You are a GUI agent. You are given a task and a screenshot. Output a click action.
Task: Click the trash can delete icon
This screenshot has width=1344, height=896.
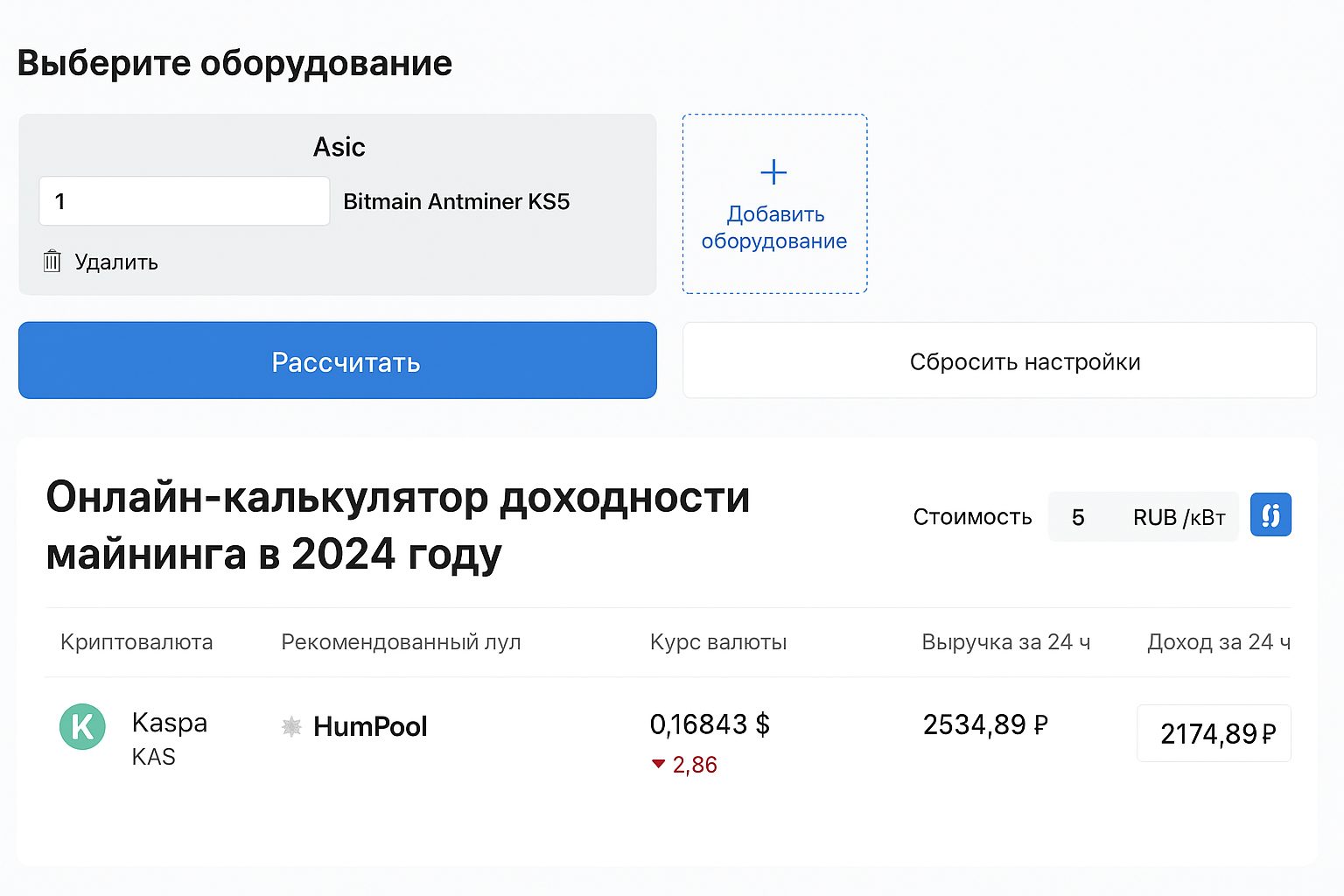(52, 261)
